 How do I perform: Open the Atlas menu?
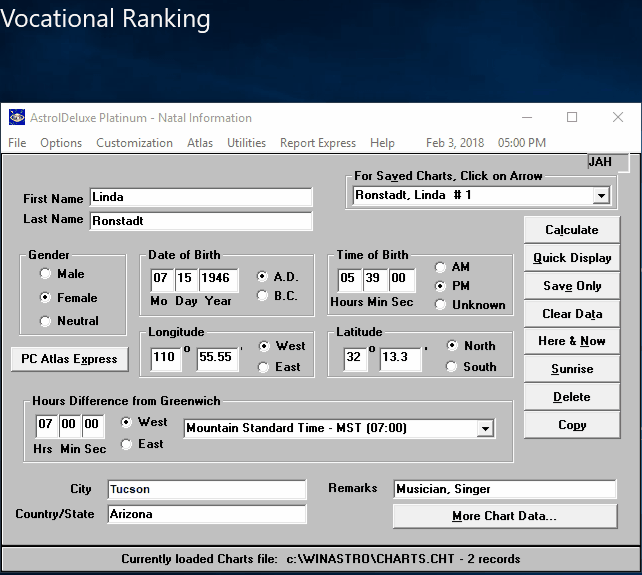200,143
